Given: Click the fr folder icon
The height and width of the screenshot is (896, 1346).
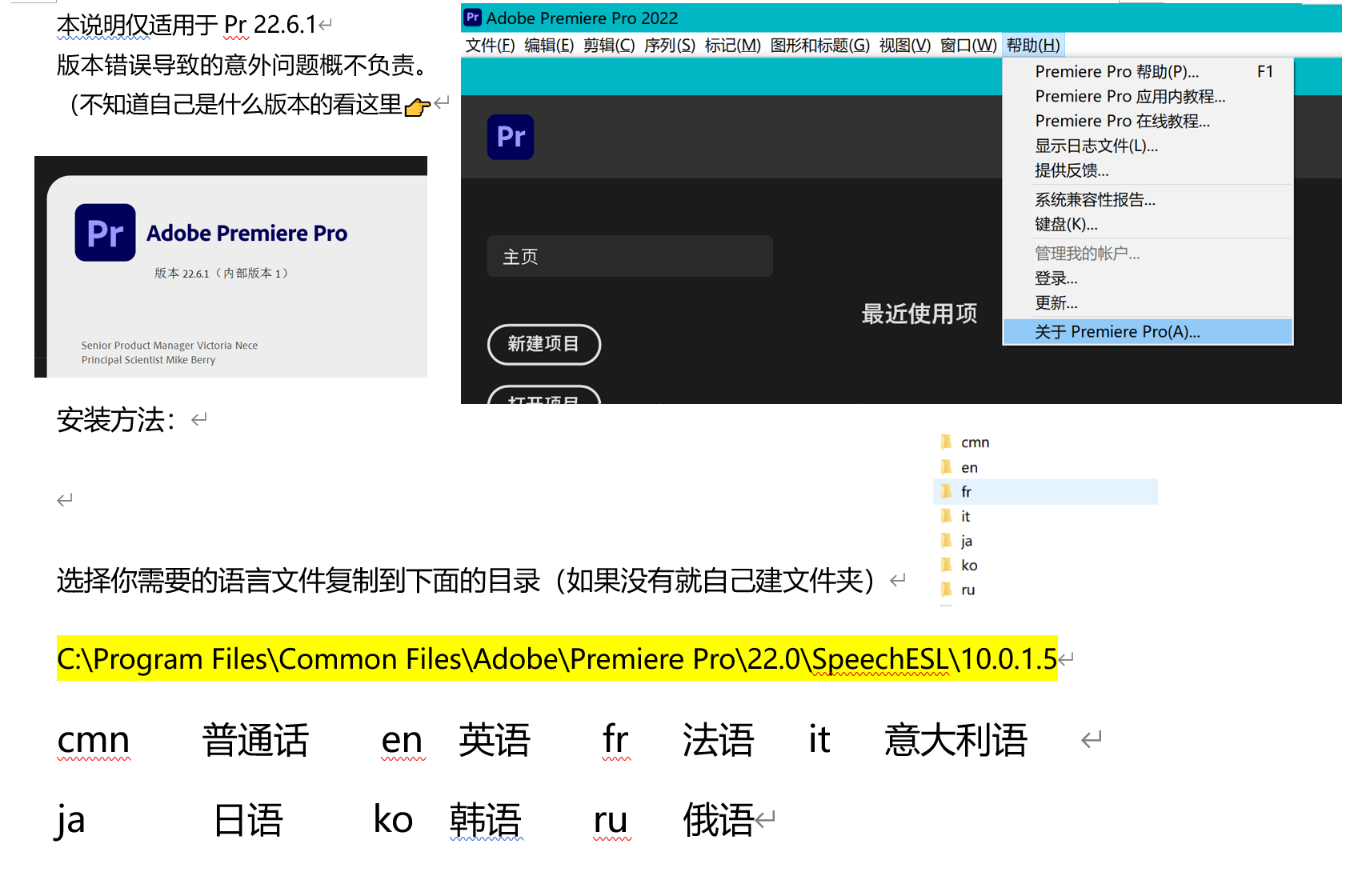Looking at the screenshot, I should click(947, 491).
